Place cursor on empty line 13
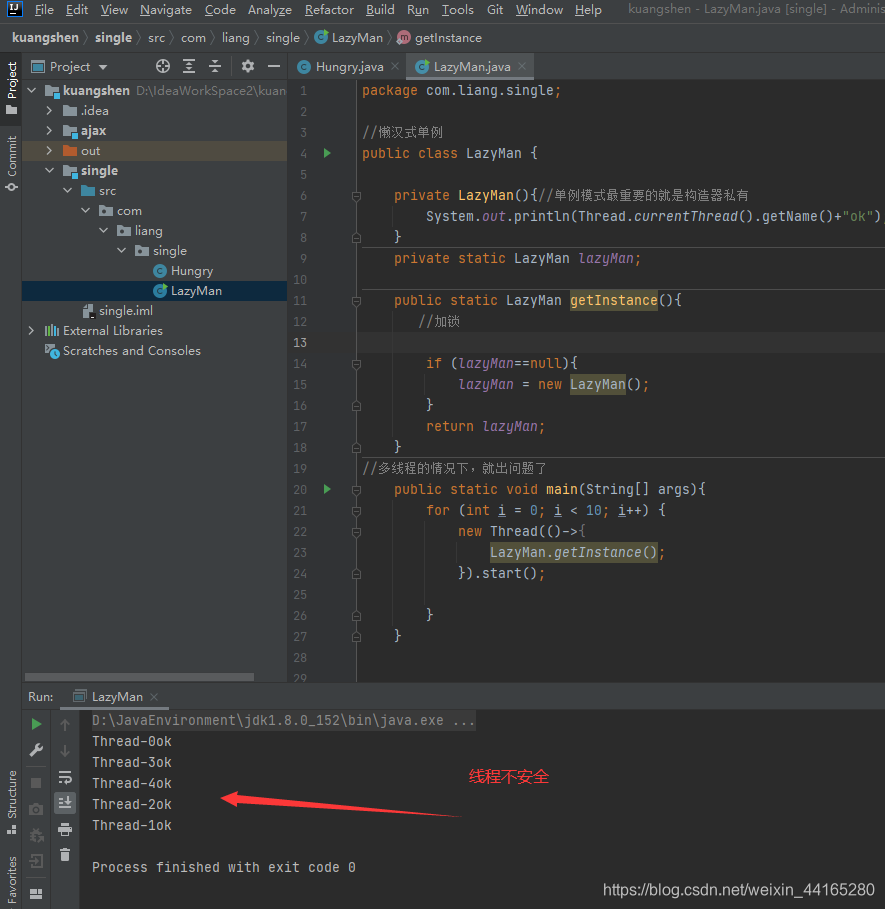Image resolution: width=885 pixels, height=909 pixels. click(620, 343)
